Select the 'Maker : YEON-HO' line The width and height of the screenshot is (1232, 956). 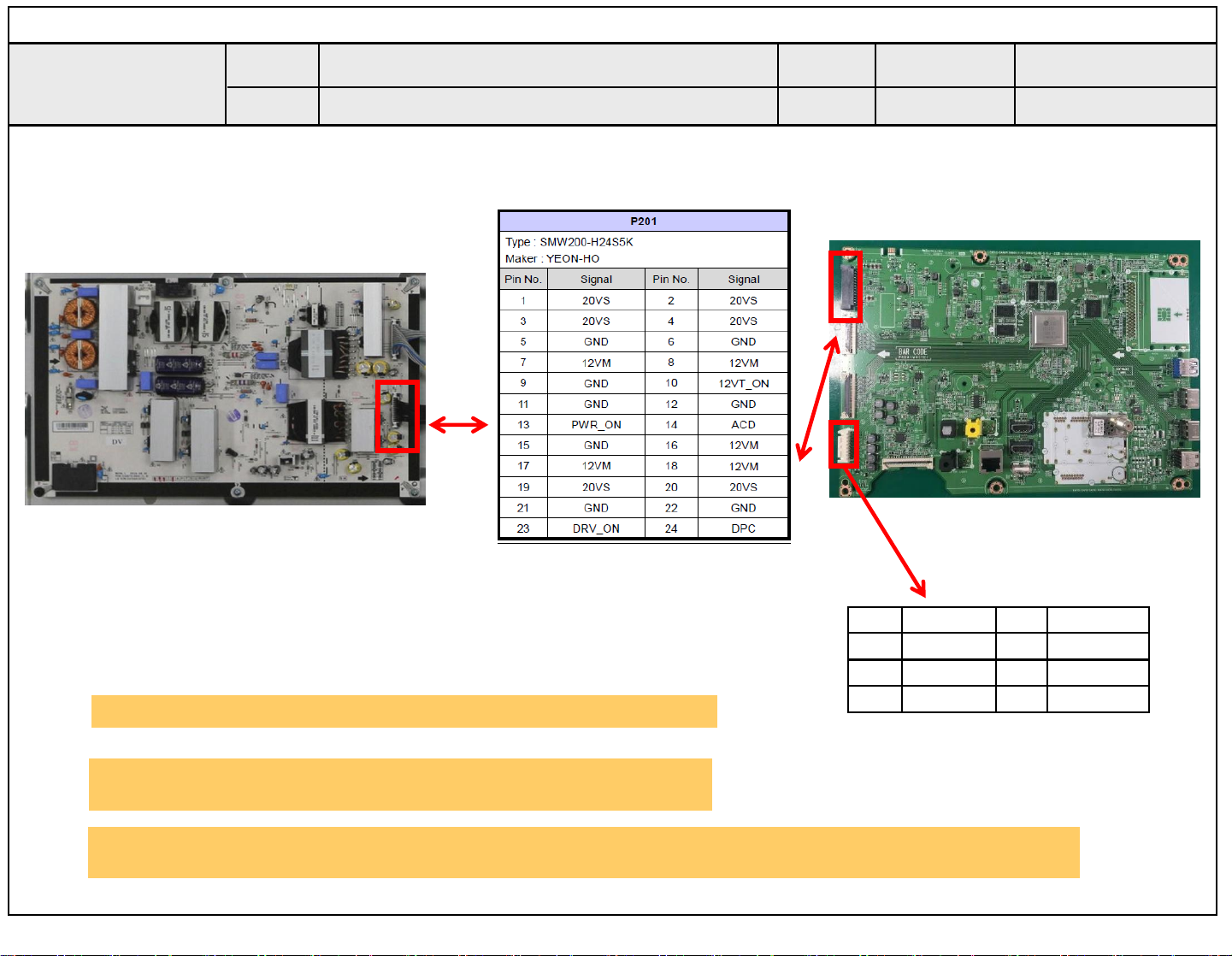click(552, 258)
